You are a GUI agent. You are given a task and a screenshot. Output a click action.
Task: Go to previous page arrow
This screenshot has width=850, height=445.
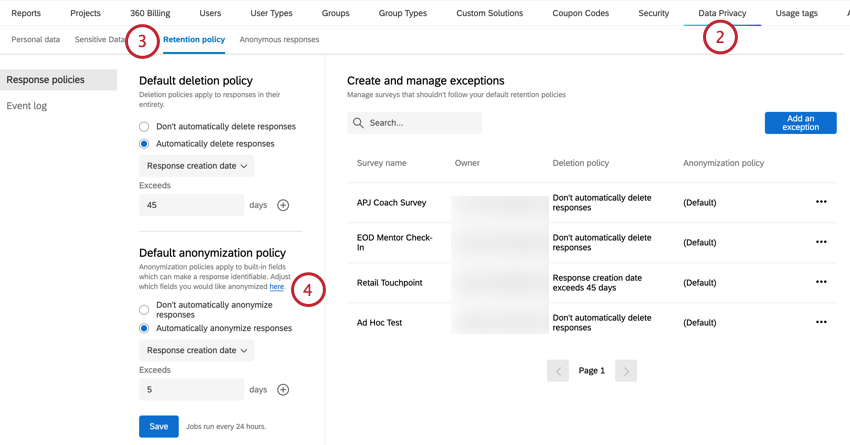558,371
